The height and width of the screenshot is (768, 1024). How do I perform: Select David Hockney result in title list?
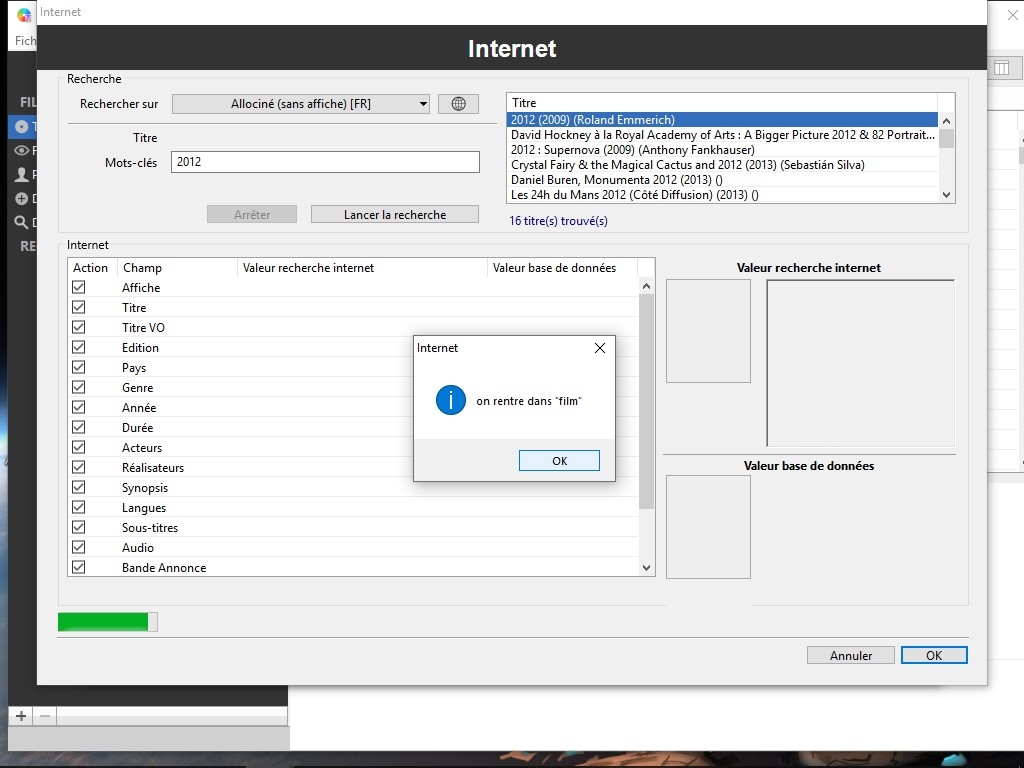pyautogui.click(x=722, y=135)
